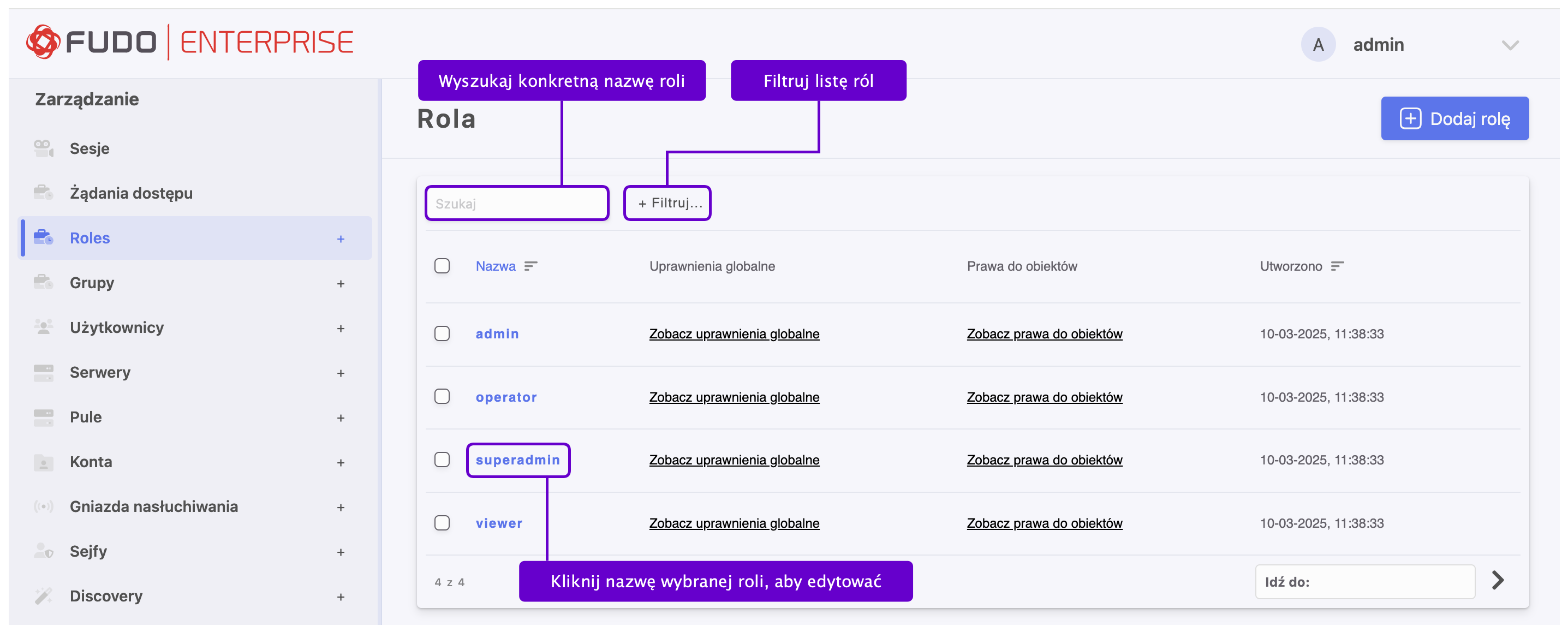The width and height of the screenshot is (1568, 638).
Task: Go to next page arrow
Action: tap(1498, 580)
